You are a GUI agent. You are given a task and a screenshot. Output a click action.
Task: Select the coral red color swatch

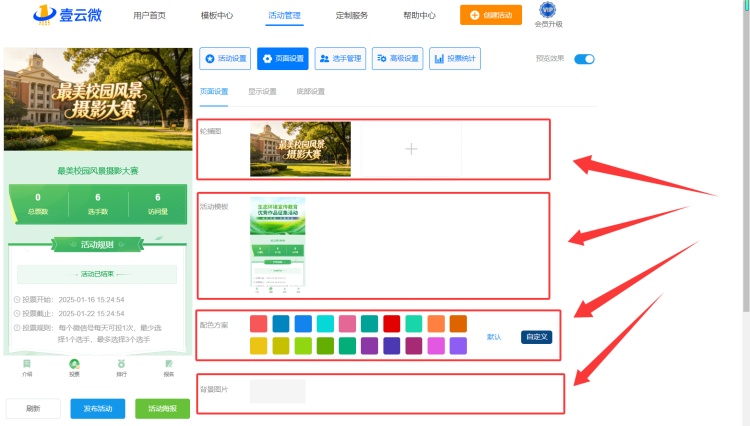(x=259, y=324)
